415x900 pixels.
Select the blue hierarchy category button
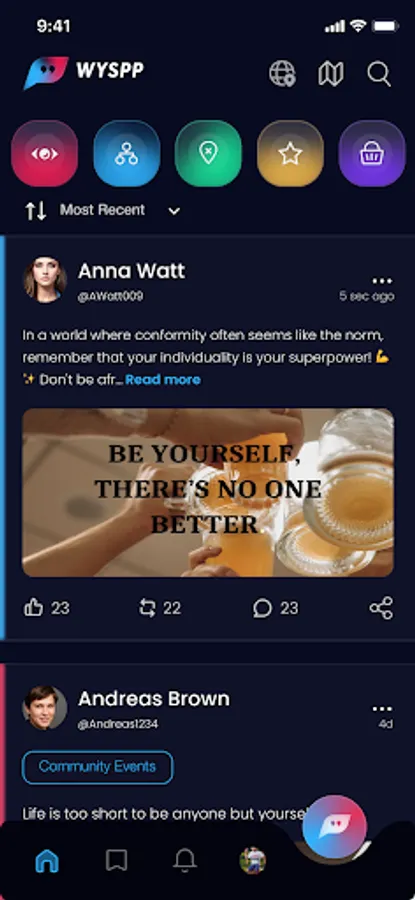coord(126,154)
